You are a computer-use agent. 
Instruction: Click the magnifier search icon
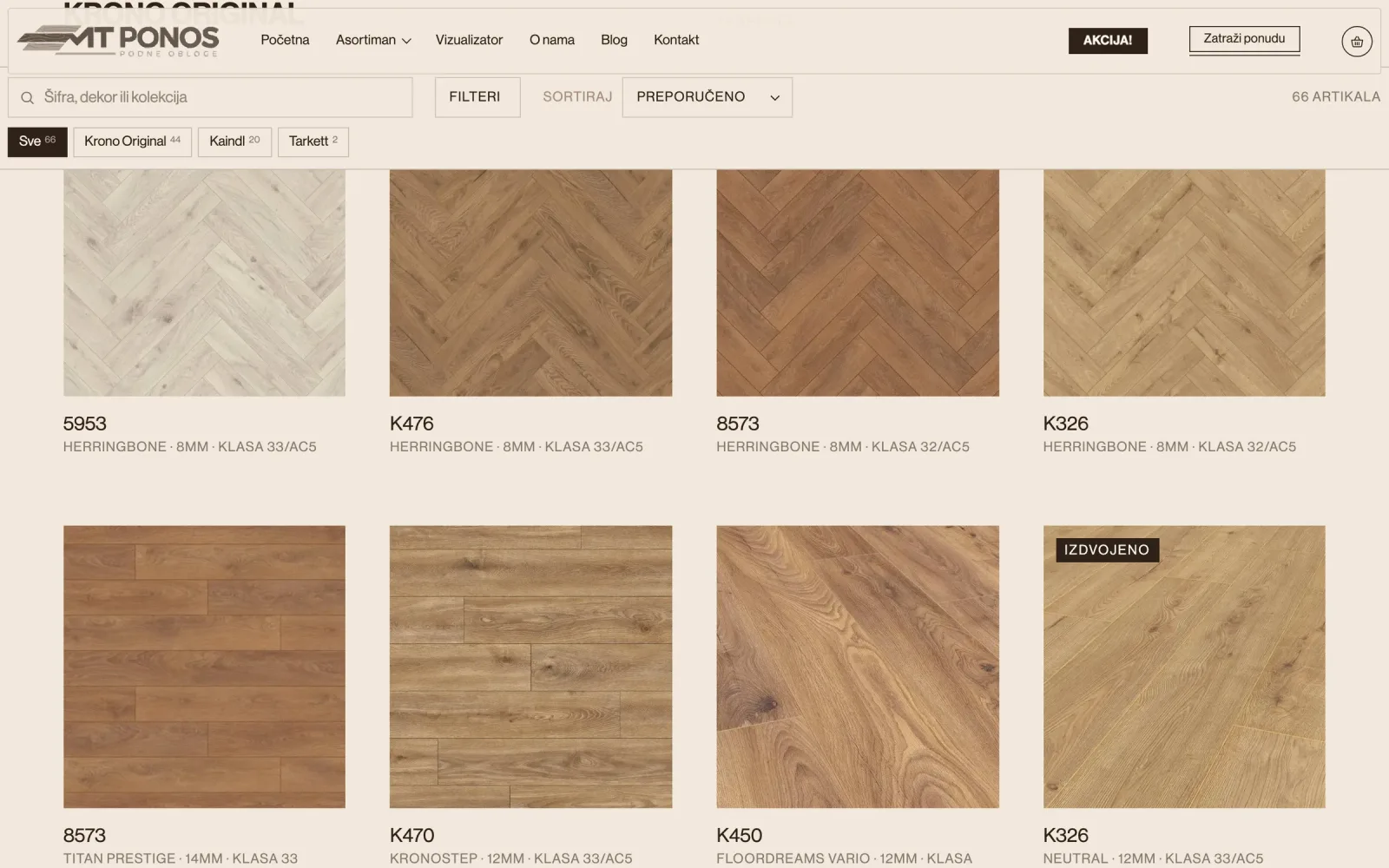tap(28, 97)
